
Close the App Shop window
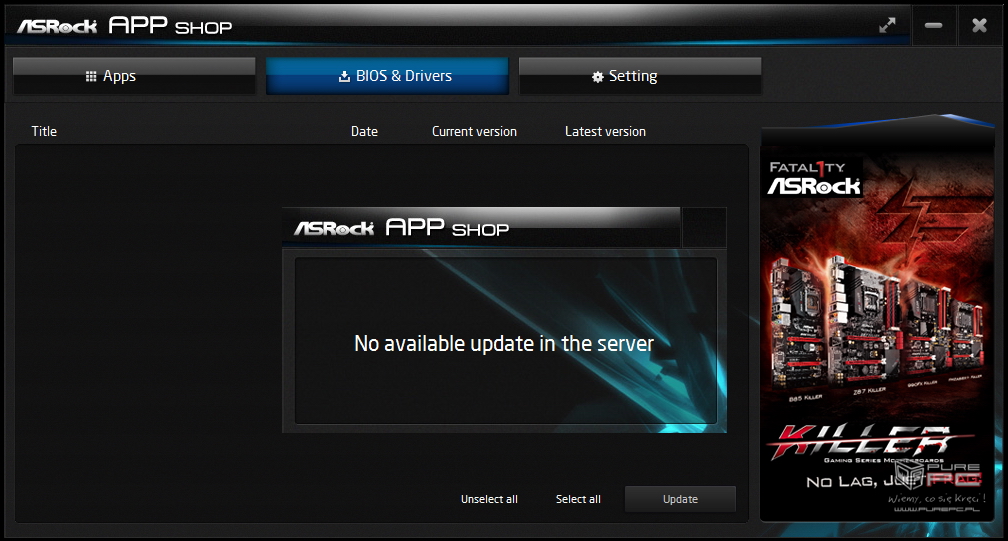point(979,25)
